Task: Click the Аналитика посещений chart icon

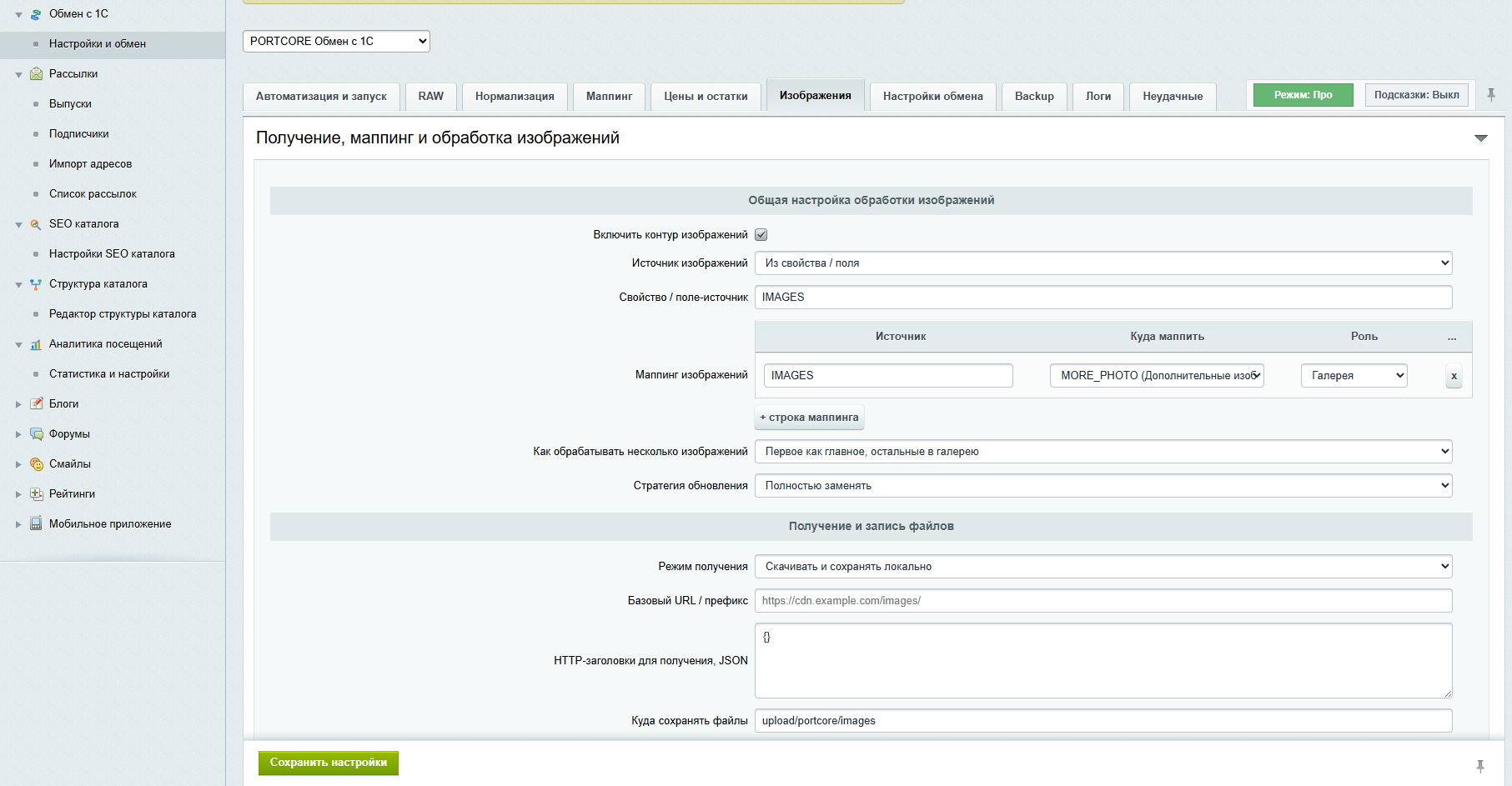Action: [36, 344]
